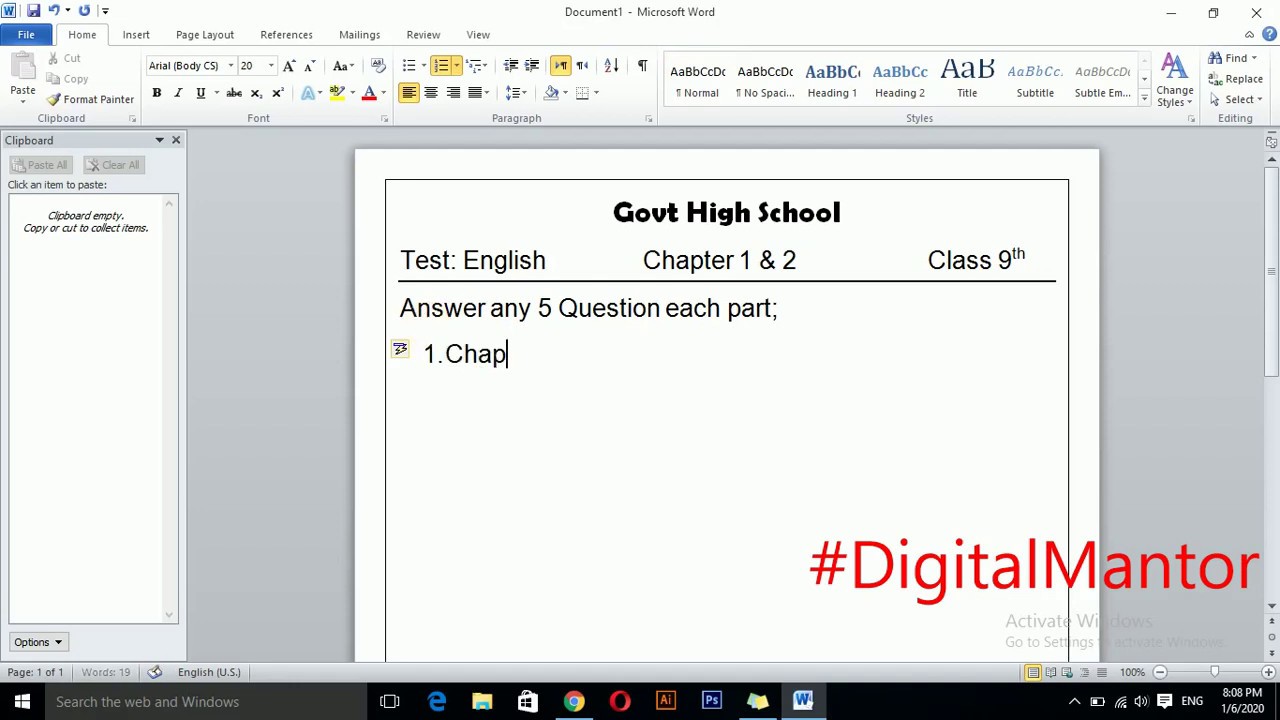1280x720 pixels.
Task: Open Photoshop from taskbar
Action: (711, 702)
